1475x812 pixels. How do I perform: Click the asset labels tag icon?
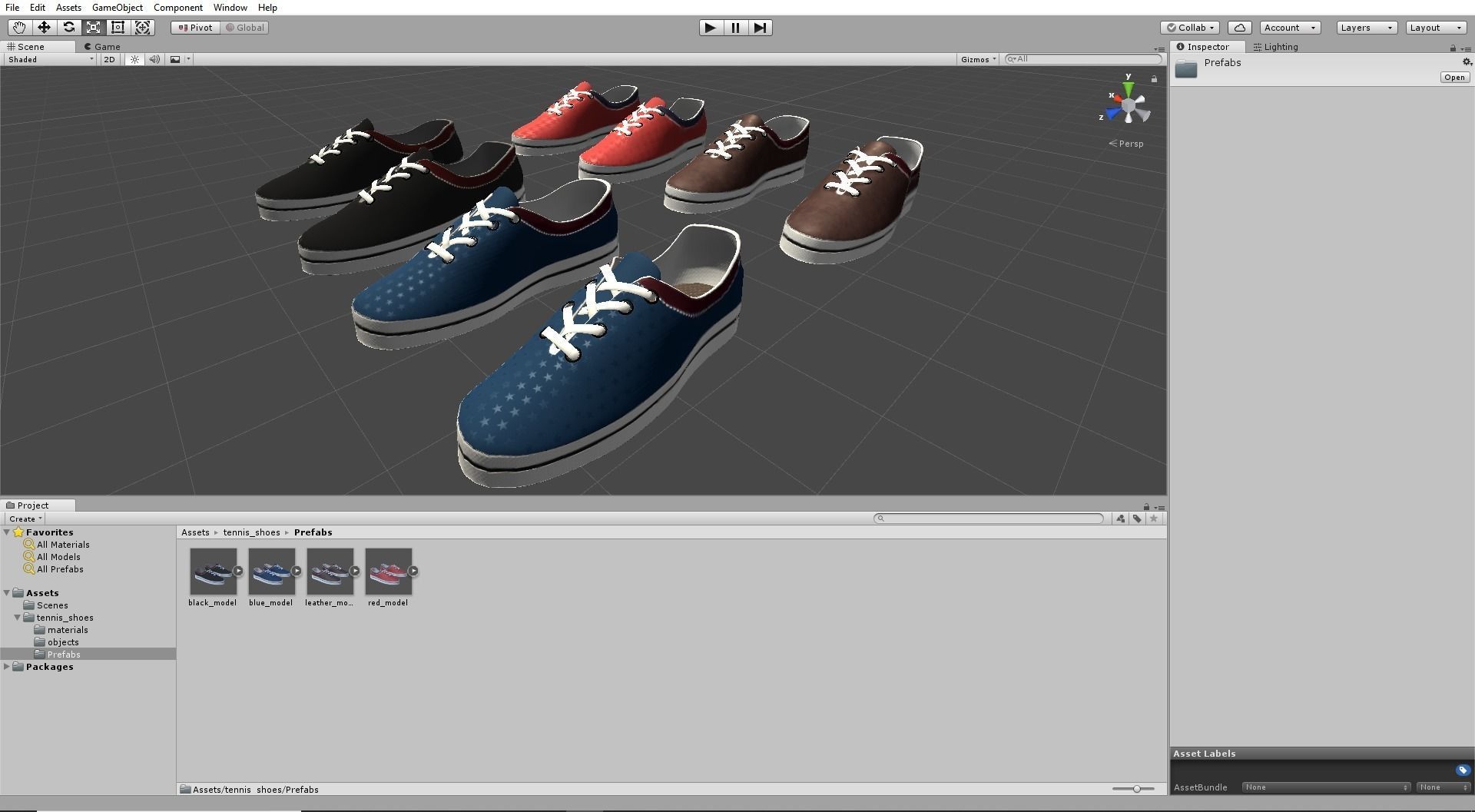point(1463,770)
